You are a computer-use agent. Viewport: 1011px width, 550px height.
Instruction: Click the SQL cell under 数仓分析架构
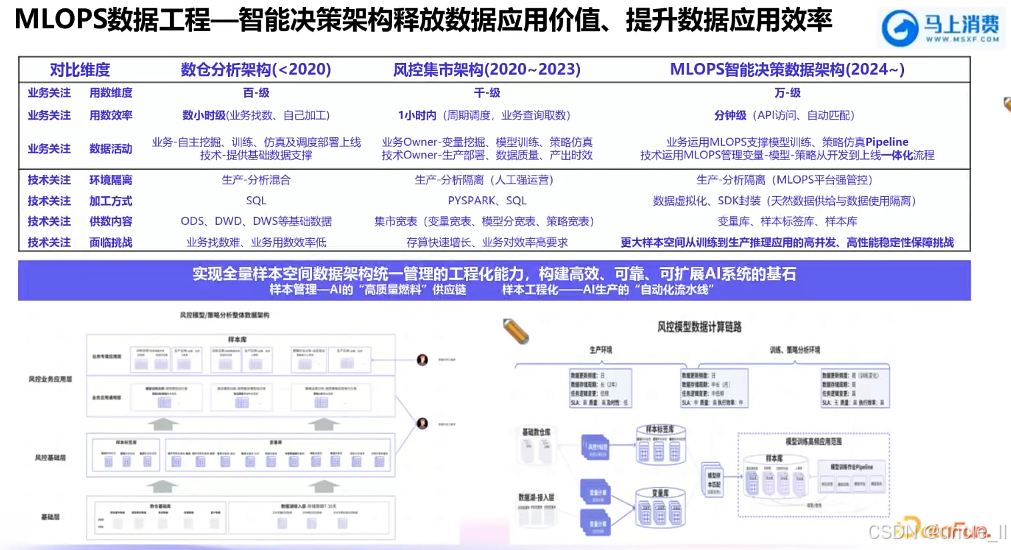[x=256, y=201]
